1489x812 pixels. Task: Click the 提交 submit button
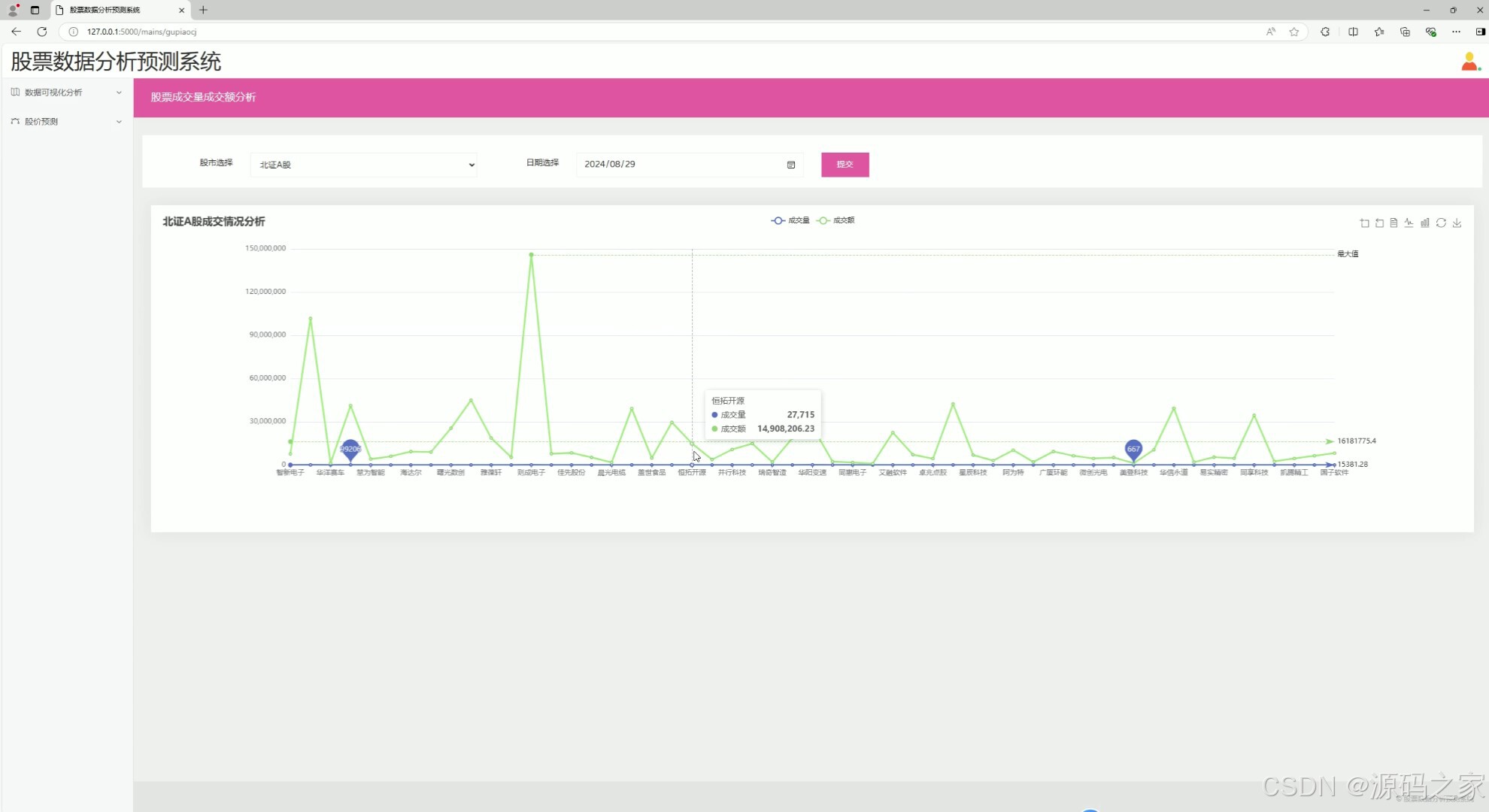click(845, 165)
